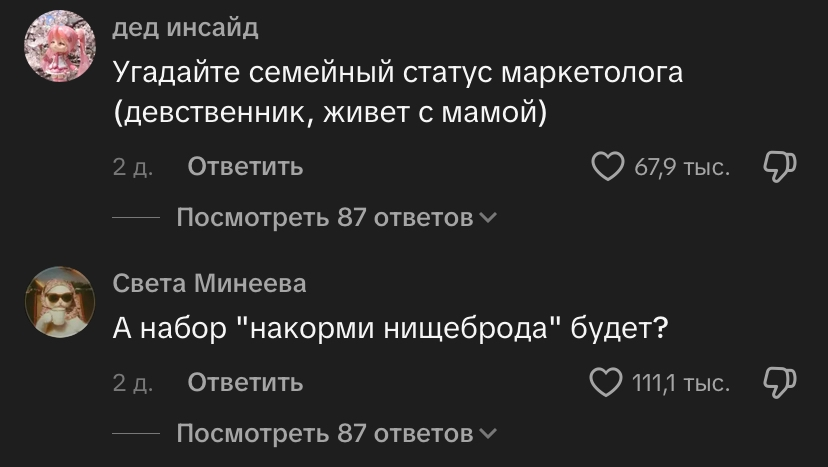Click the "2 д." timestamp on Света Минеева's comment
The height and width of the screenshot is (467, 828).
click(132, 383)
